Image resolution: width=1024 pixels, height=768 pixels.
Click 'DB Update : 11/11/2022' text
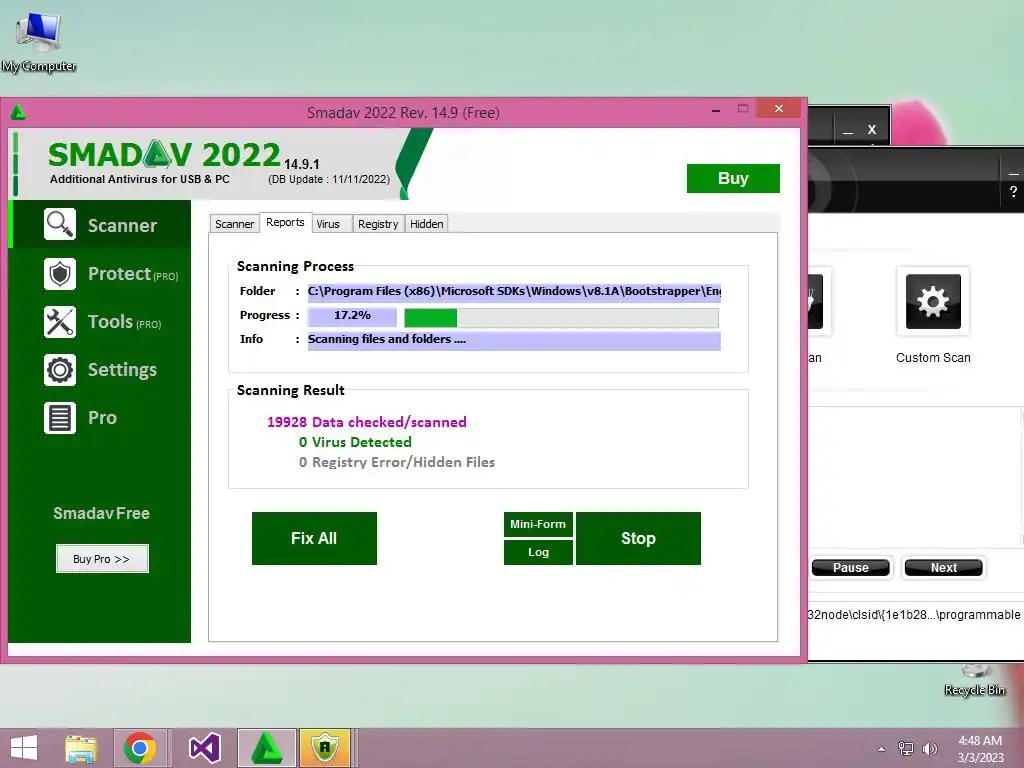[x=329, y=180]
